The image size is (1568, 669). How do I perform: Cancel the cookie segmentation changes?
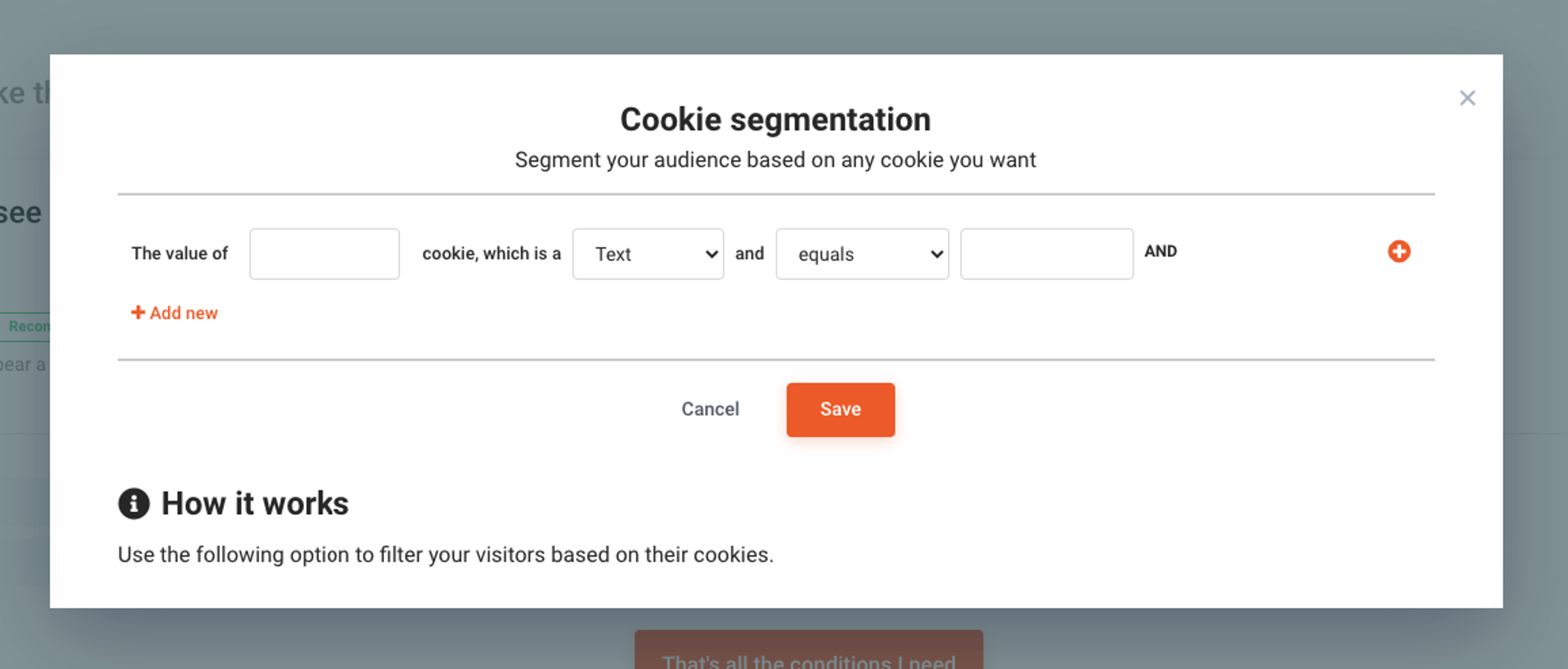point(710,409)
